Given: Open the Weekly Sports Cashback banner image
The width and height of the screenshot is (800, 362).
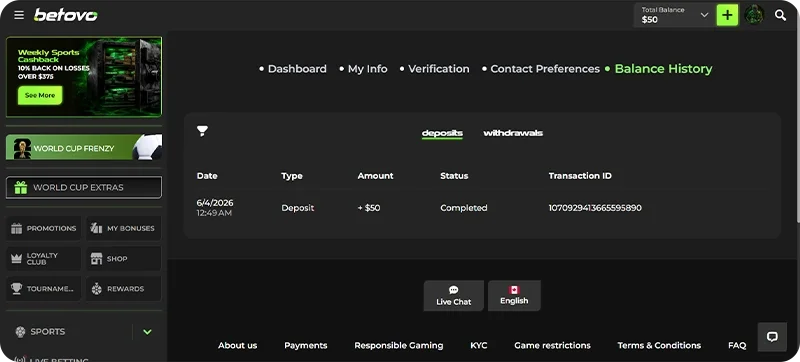Looking at the screenshot, I should 84,76.
